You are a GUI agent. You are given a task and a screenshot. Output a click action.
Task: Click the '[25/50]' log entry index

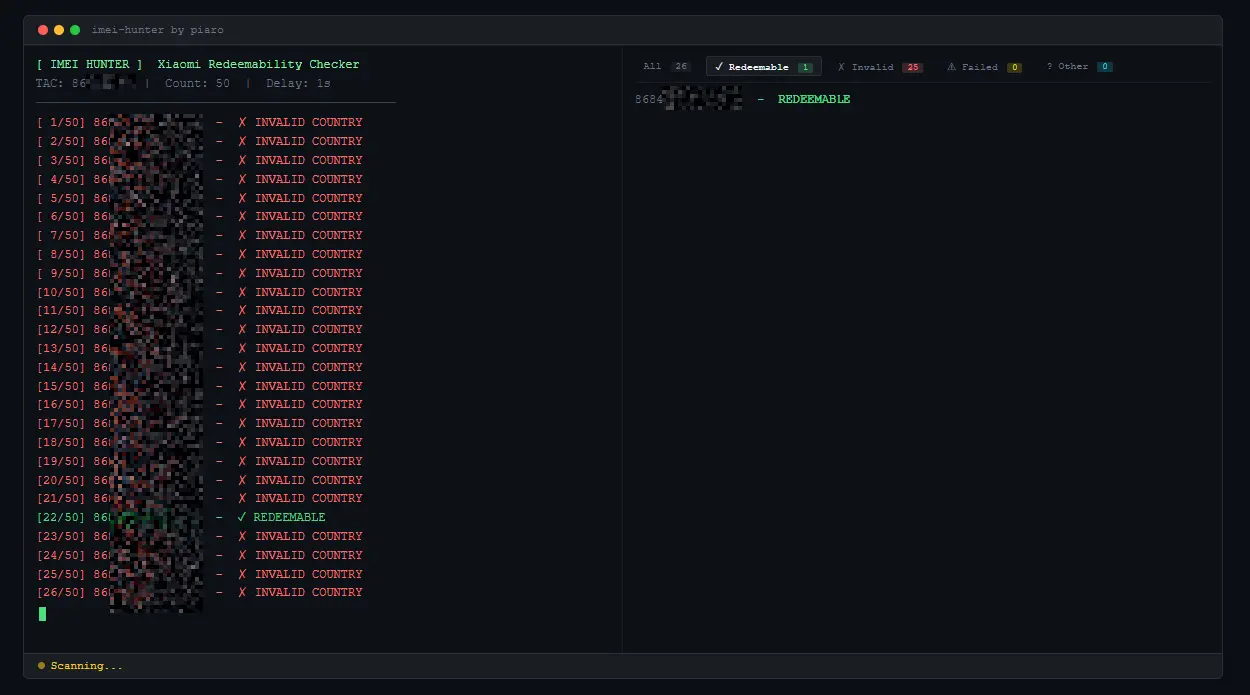pyautogui.click(x=62, y=574)
